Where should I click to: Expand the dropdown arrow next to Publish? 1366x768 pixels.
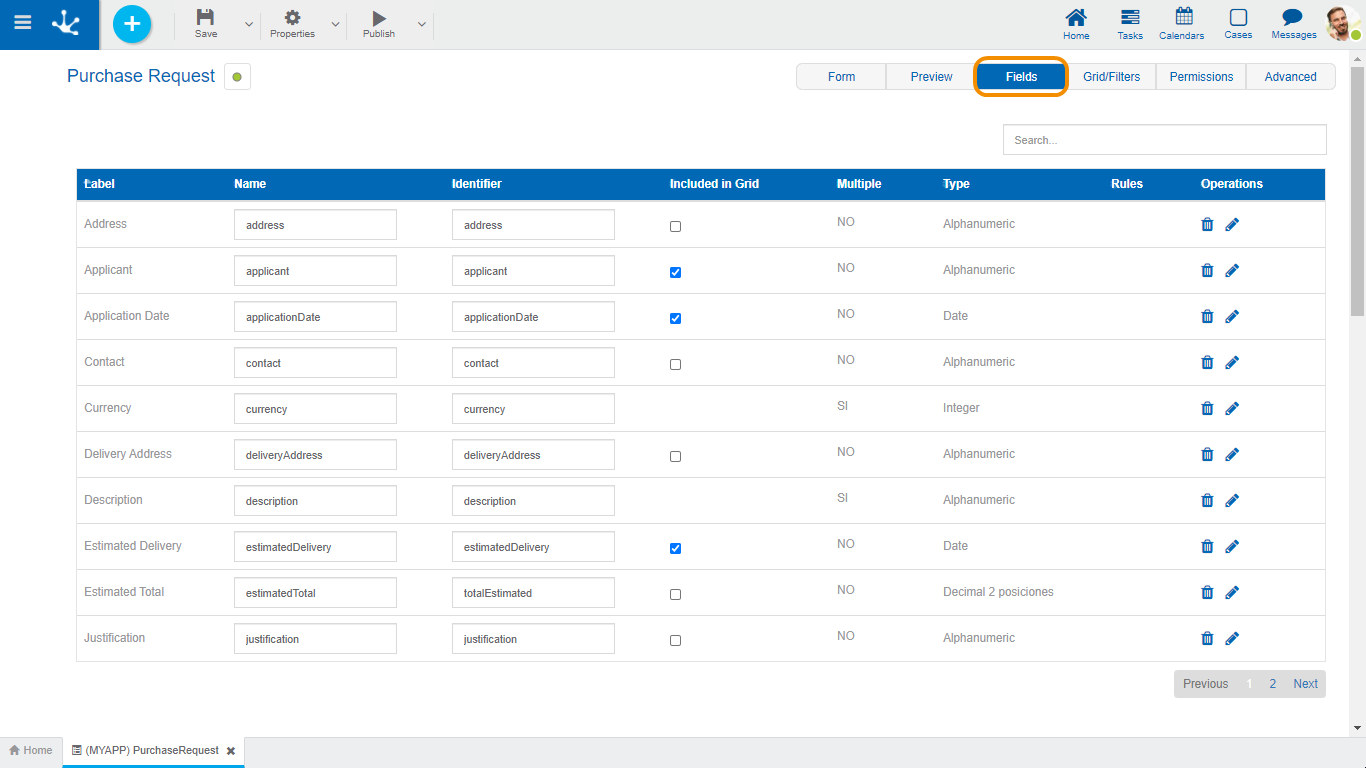pyautogui.click(x=422, y=24)
